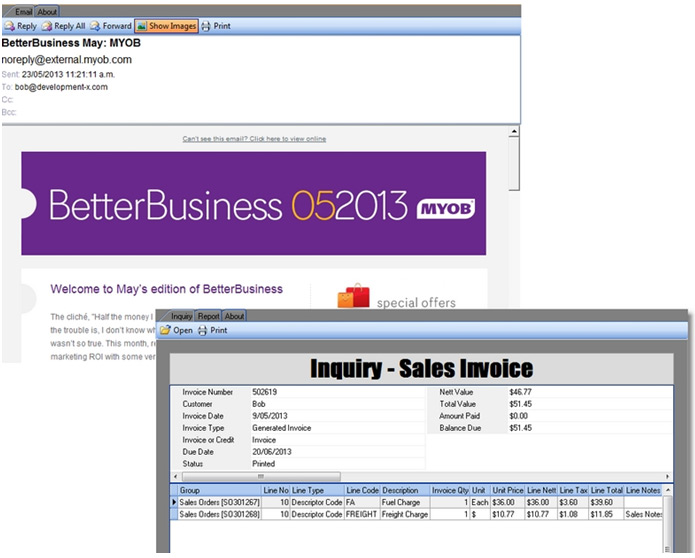Viewport: 695px width, 558px height.
Task: Click the current-row indicator arrow in grid
Action: 174,502
